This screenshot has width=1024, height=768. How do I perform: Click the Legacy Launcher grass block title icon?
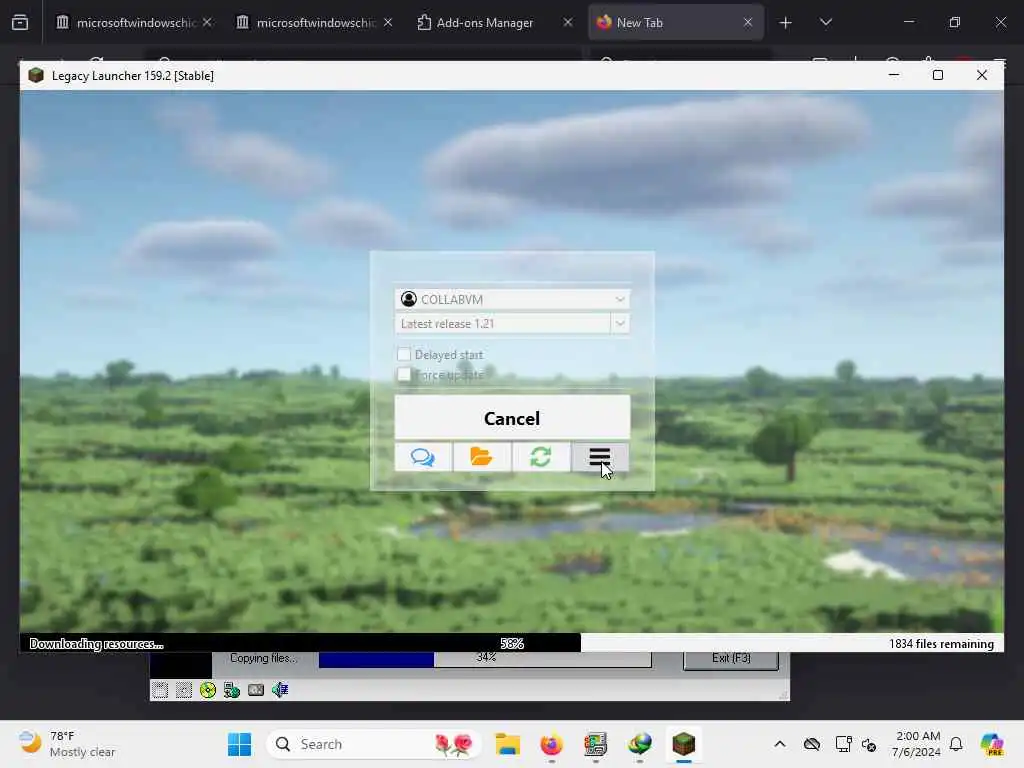click(x=36, y=75)
